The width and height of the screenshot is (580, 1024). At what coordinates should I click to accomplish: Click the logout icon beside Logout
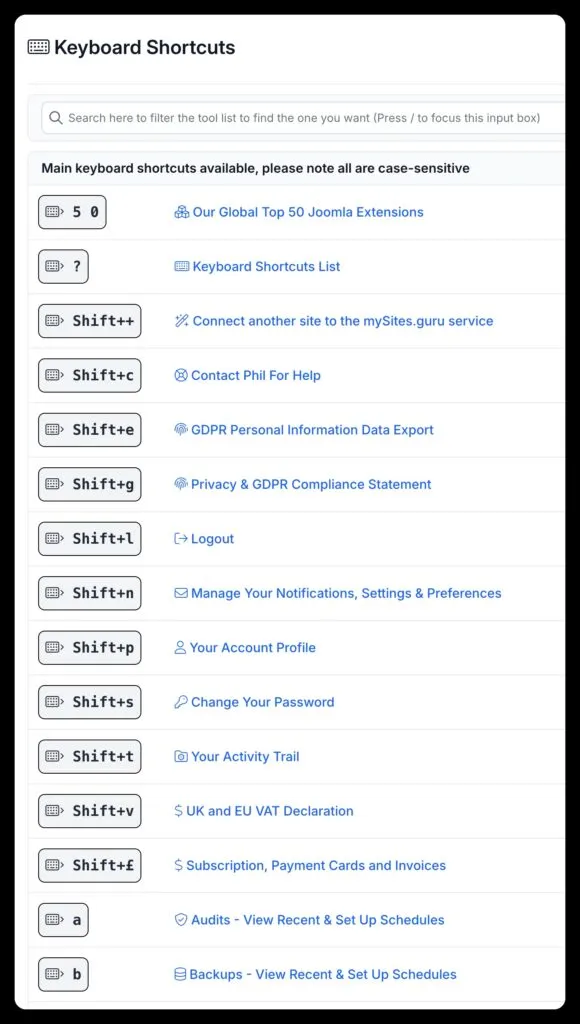click(178, 539)
